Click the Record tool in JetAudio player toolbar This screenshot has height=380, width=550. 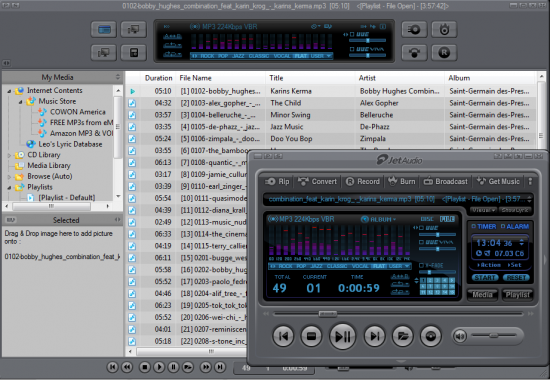363,181
